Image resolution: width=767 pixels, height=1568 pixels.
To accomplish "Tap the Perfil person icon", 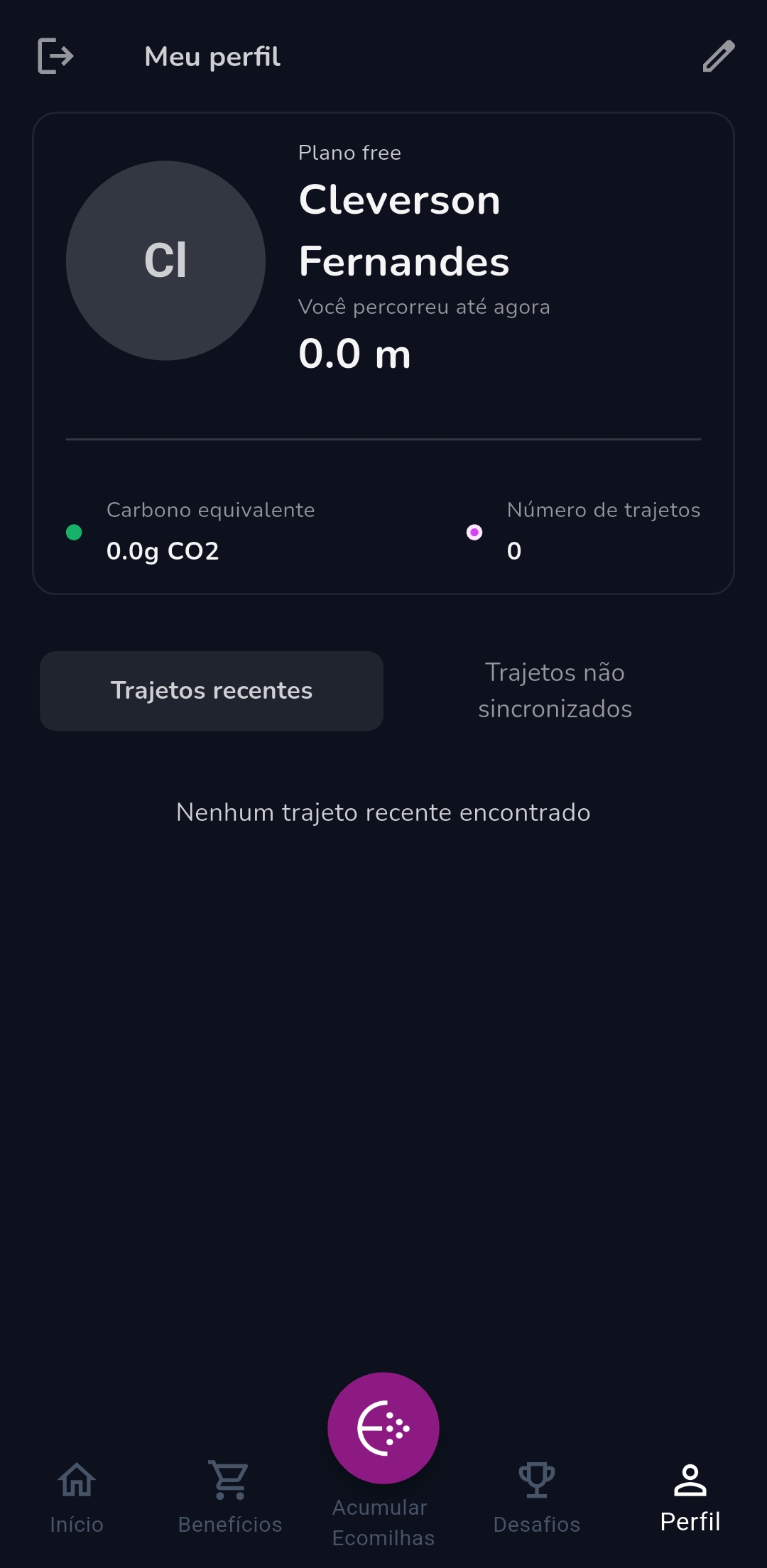I will click(x=690, y=1480).
